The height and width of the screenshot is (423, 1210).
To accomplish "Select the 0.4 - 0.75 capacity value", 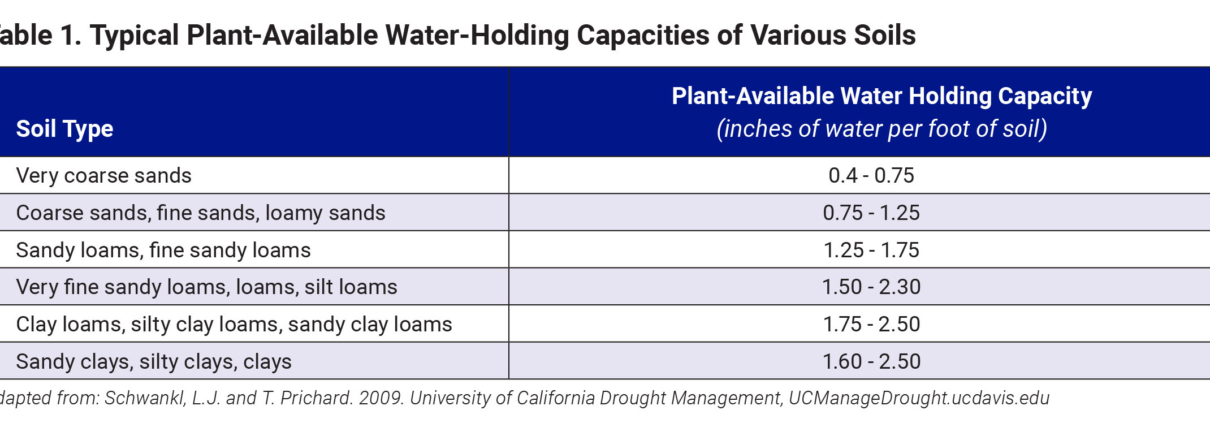I will 872,175.
